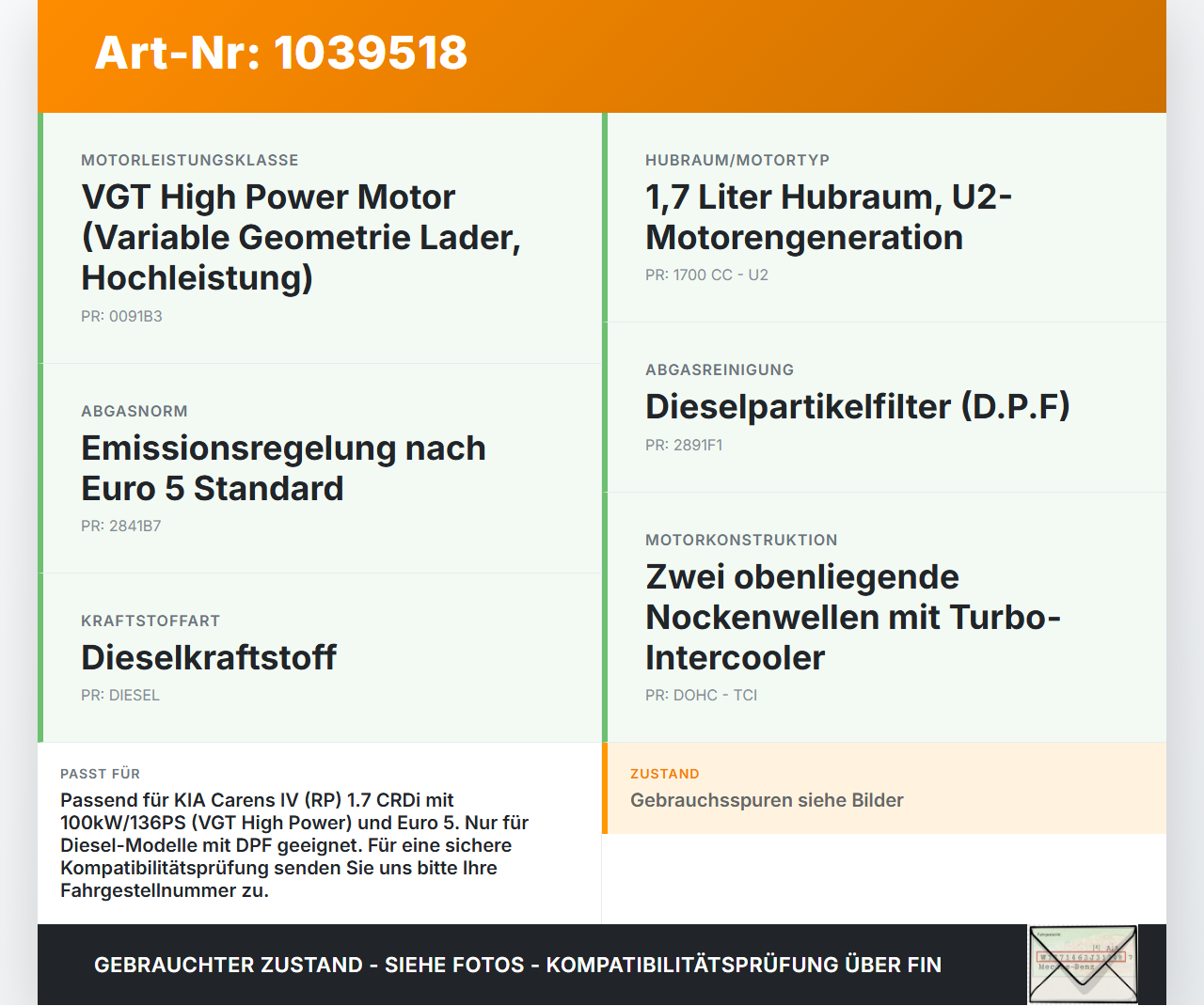Select the Art-Nr: 1039518 heading
The image size is (1204, 1006).
(281, 53)
